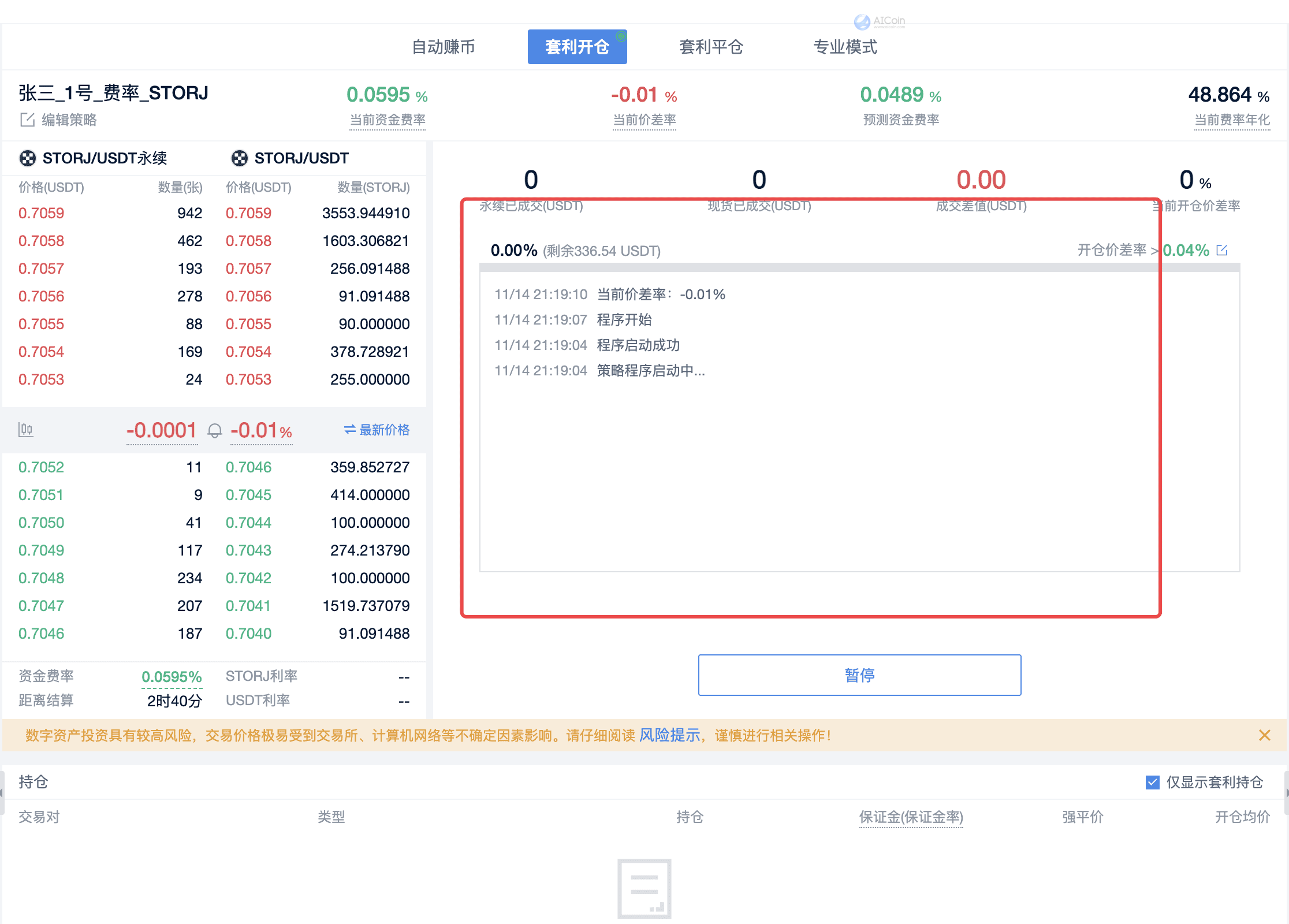The image size is (1289, 924).
Task: Click the log entry 程序启动成功
Action: [x=638, y=345]
